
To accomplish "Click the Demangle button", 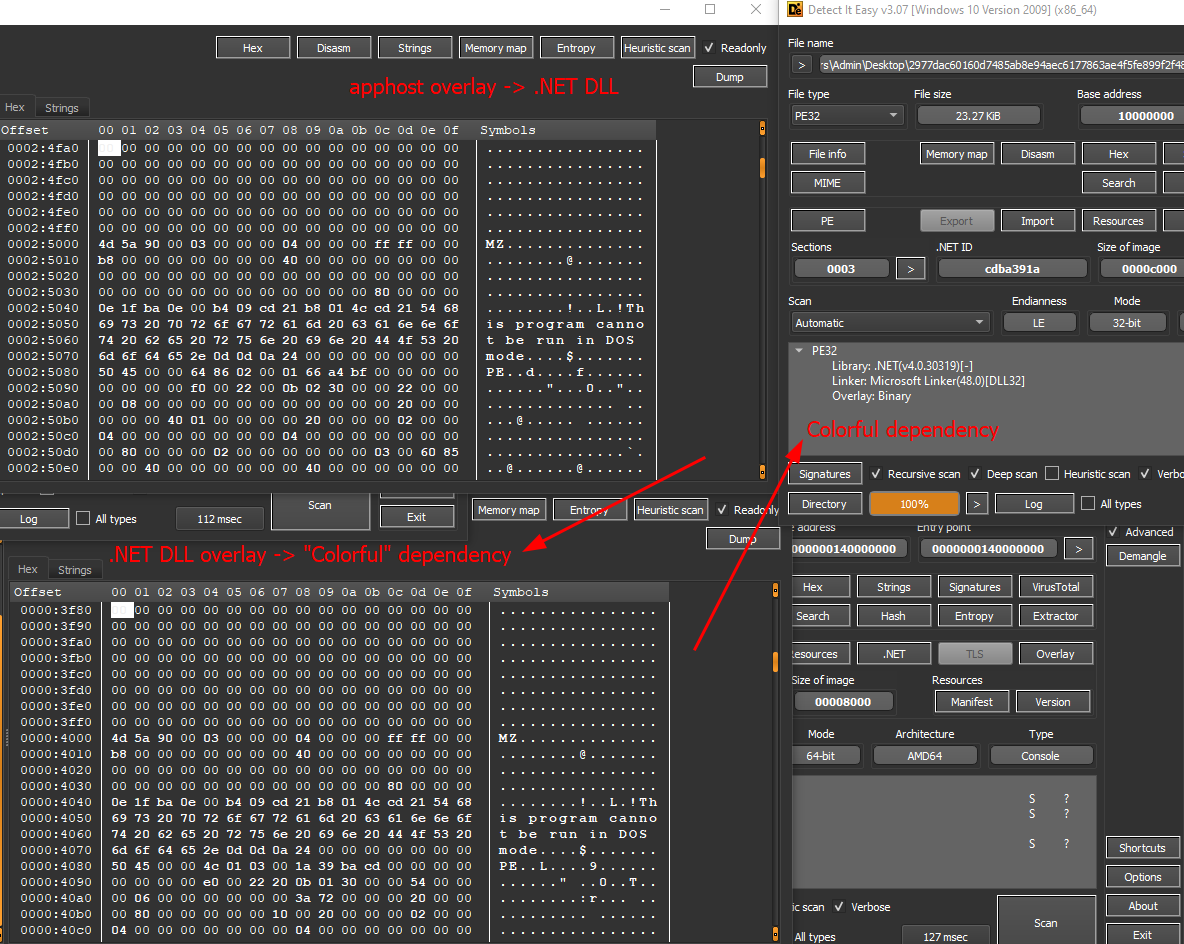I will coord(1143,556).
